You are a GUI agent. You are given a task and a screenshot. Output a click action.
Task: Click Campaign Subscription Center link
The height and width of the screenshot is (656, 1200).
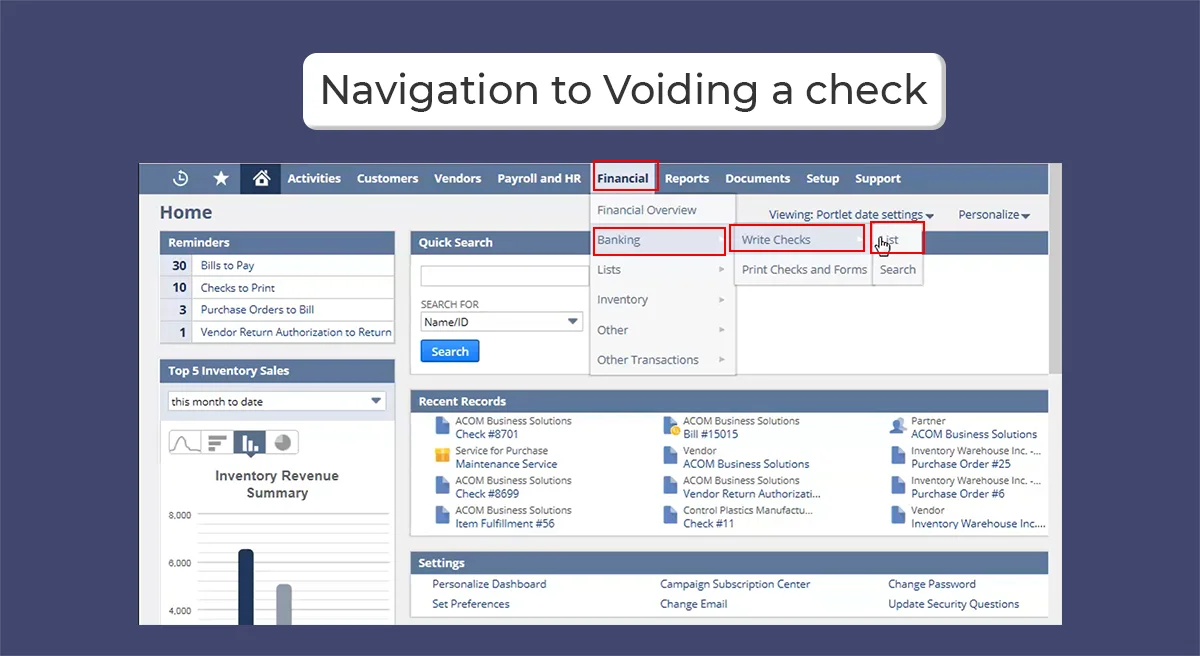735,584
